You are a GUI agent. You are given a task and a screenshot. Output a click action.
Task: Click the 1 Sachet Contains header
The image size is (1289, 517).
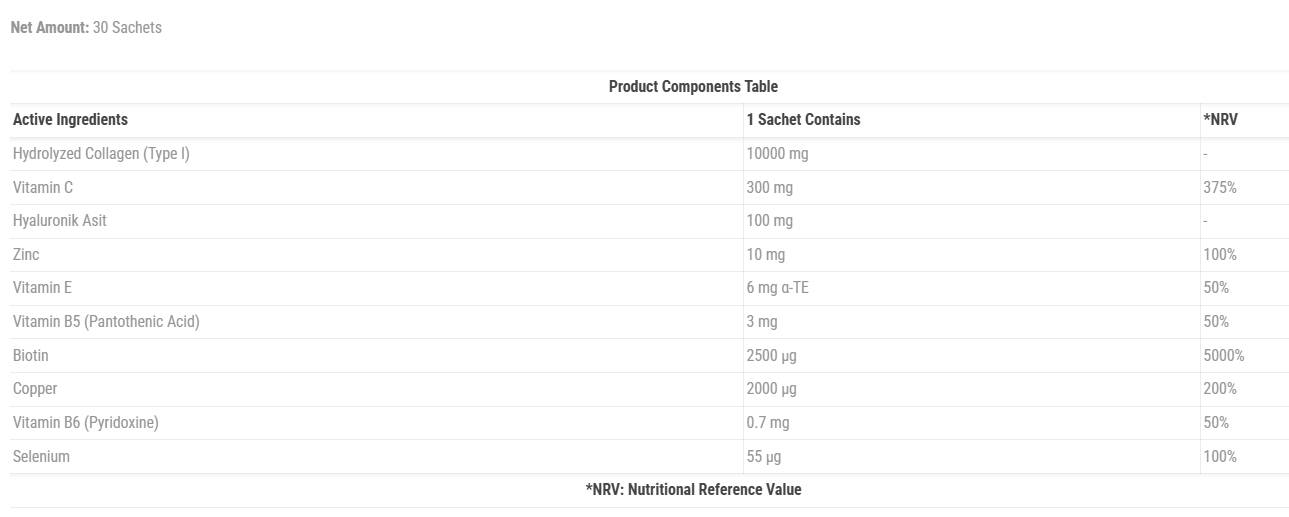(x=803, y=120)
